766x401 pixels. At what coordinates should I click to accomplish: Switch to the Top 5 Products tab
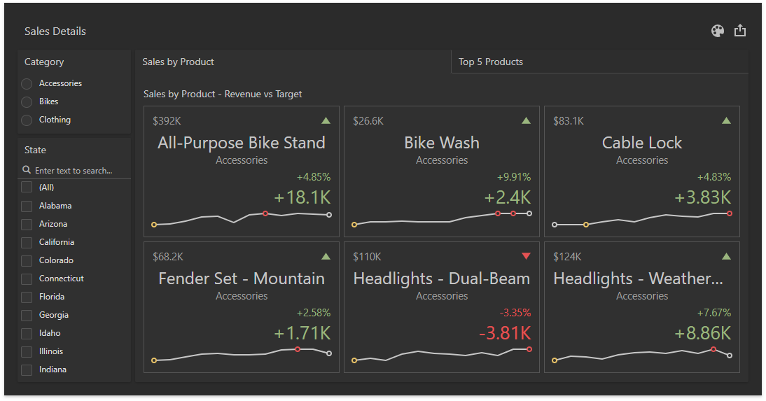[x=490, y=62]
